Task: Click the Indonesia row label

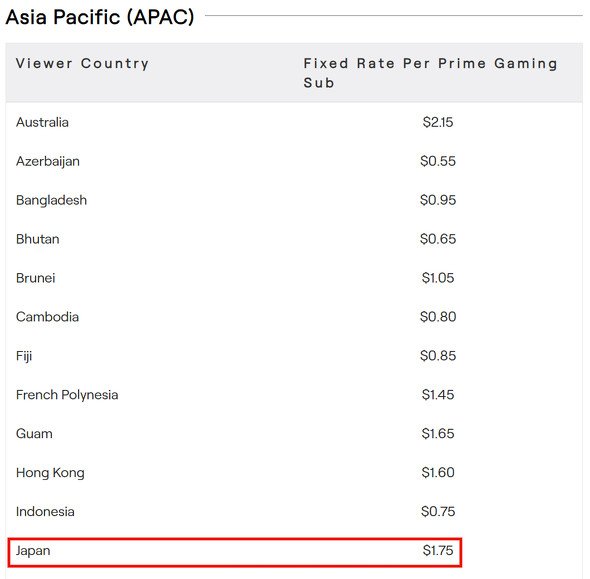Action: [45, 512]
